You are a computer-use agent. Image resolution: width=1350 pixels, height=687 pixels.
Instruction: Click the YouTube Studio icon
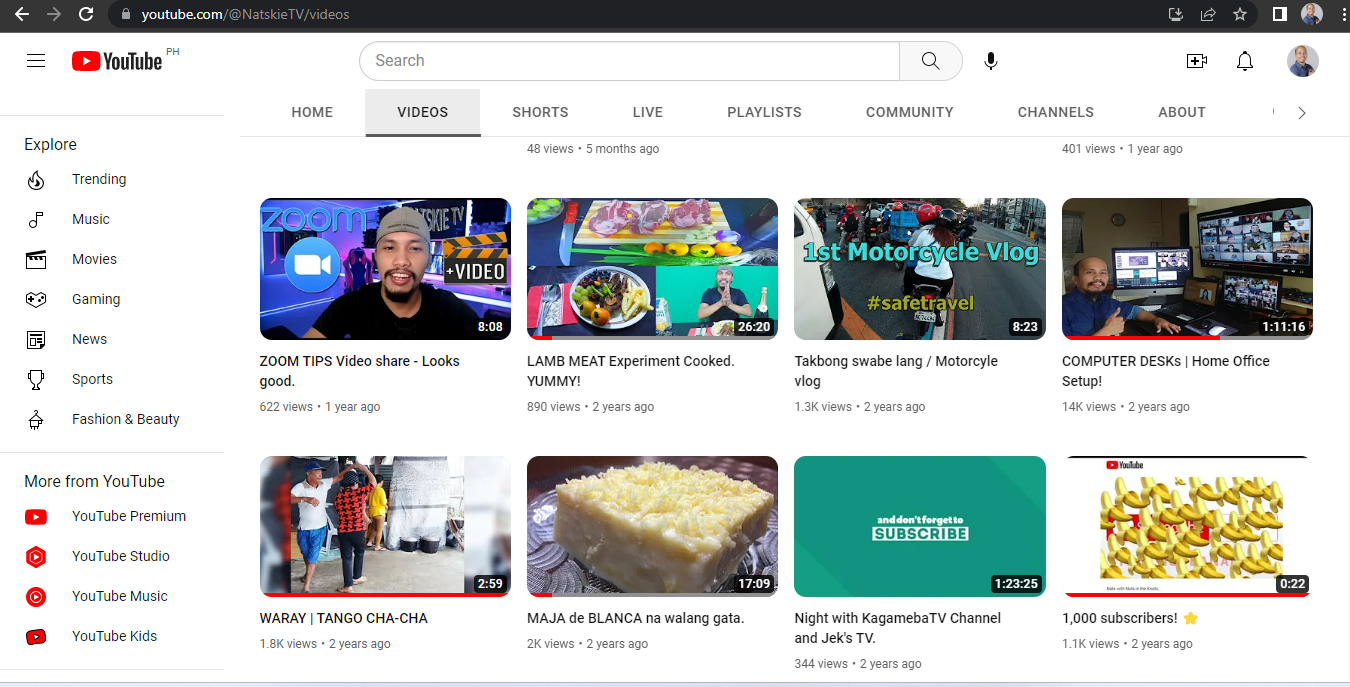pyautogui.click(x=36, y=557)
